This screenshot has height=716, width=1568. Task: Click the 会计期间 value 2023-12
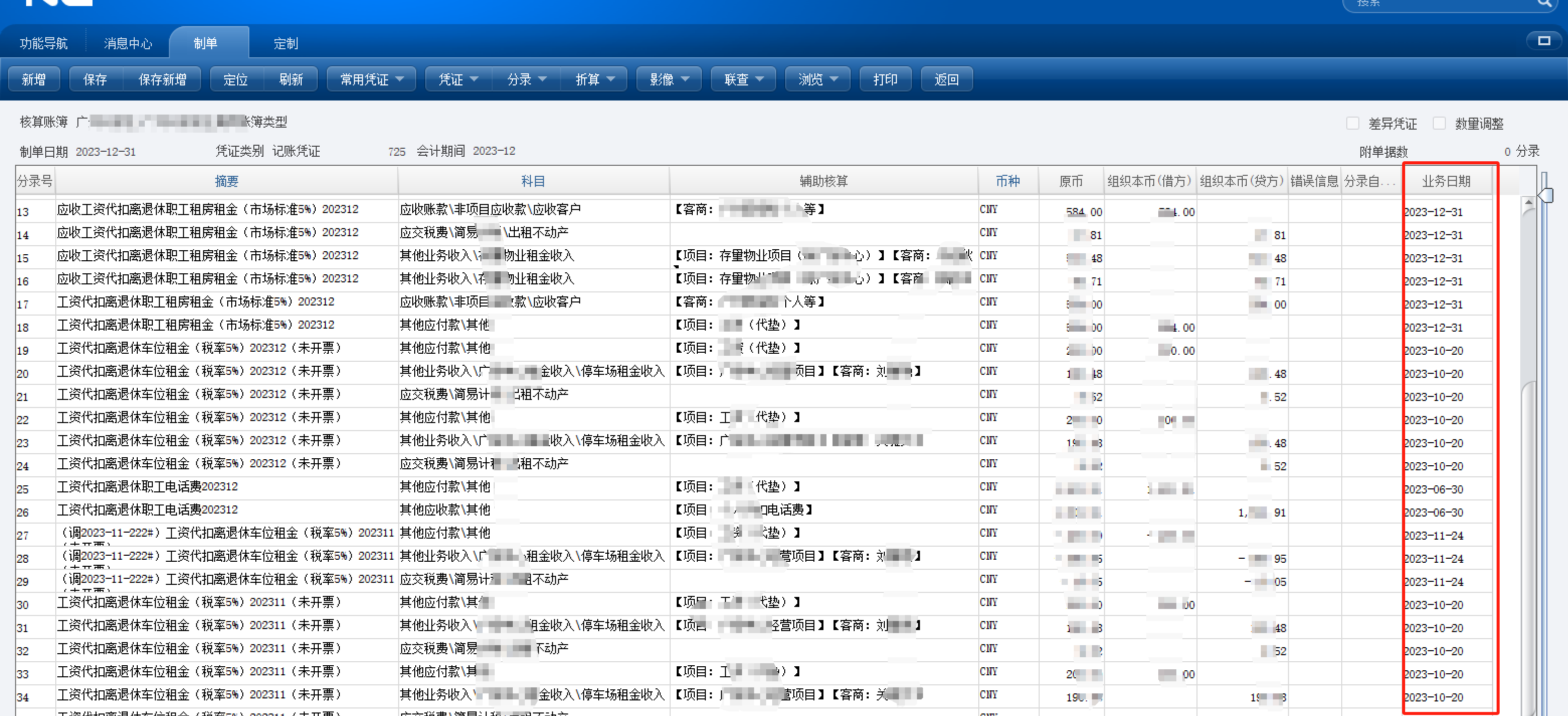[494, 151]
